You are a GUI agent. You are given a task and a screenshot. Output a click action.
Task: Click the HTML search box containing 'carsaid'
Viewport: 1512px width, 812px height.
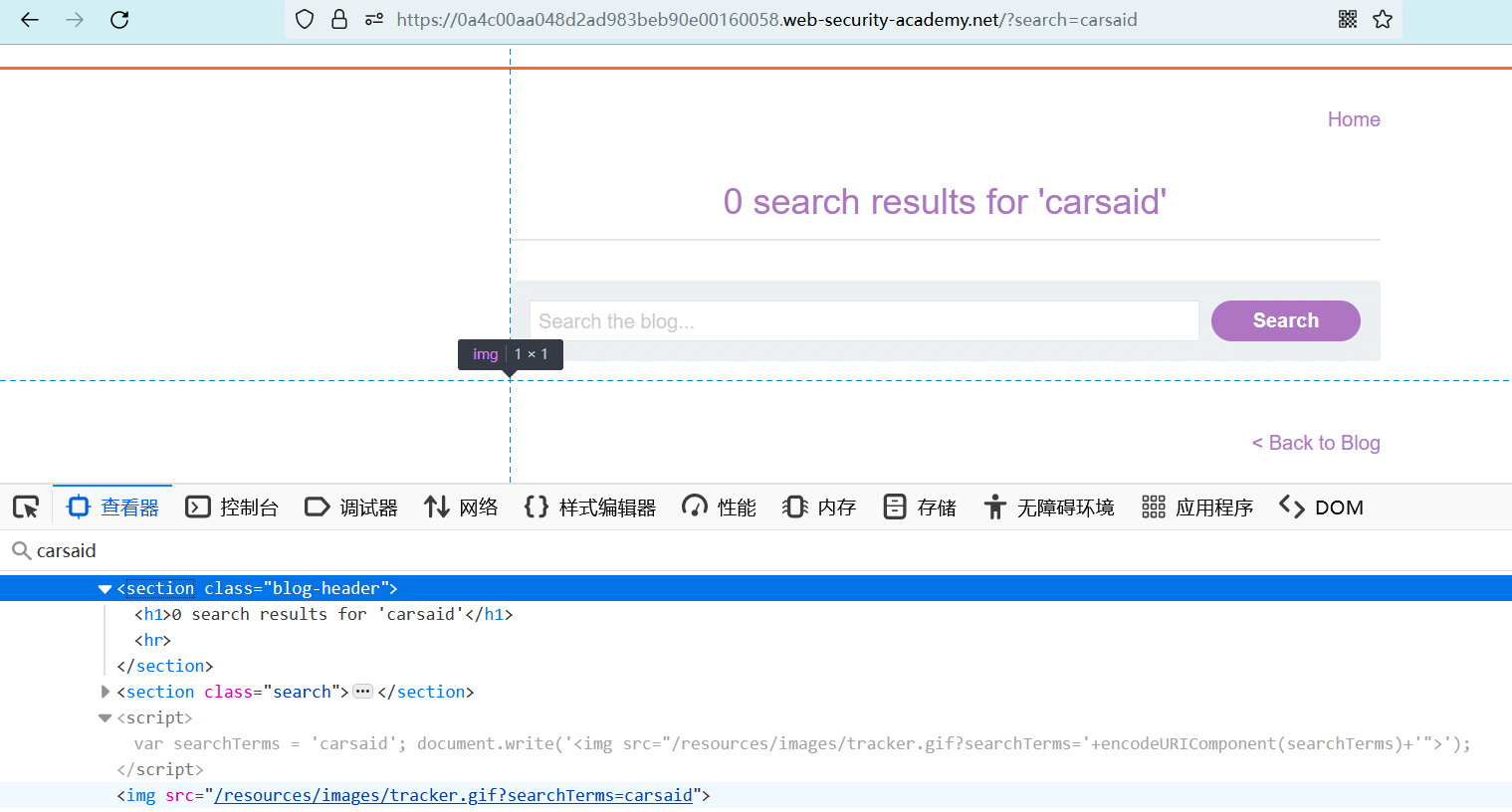(756, 550)
